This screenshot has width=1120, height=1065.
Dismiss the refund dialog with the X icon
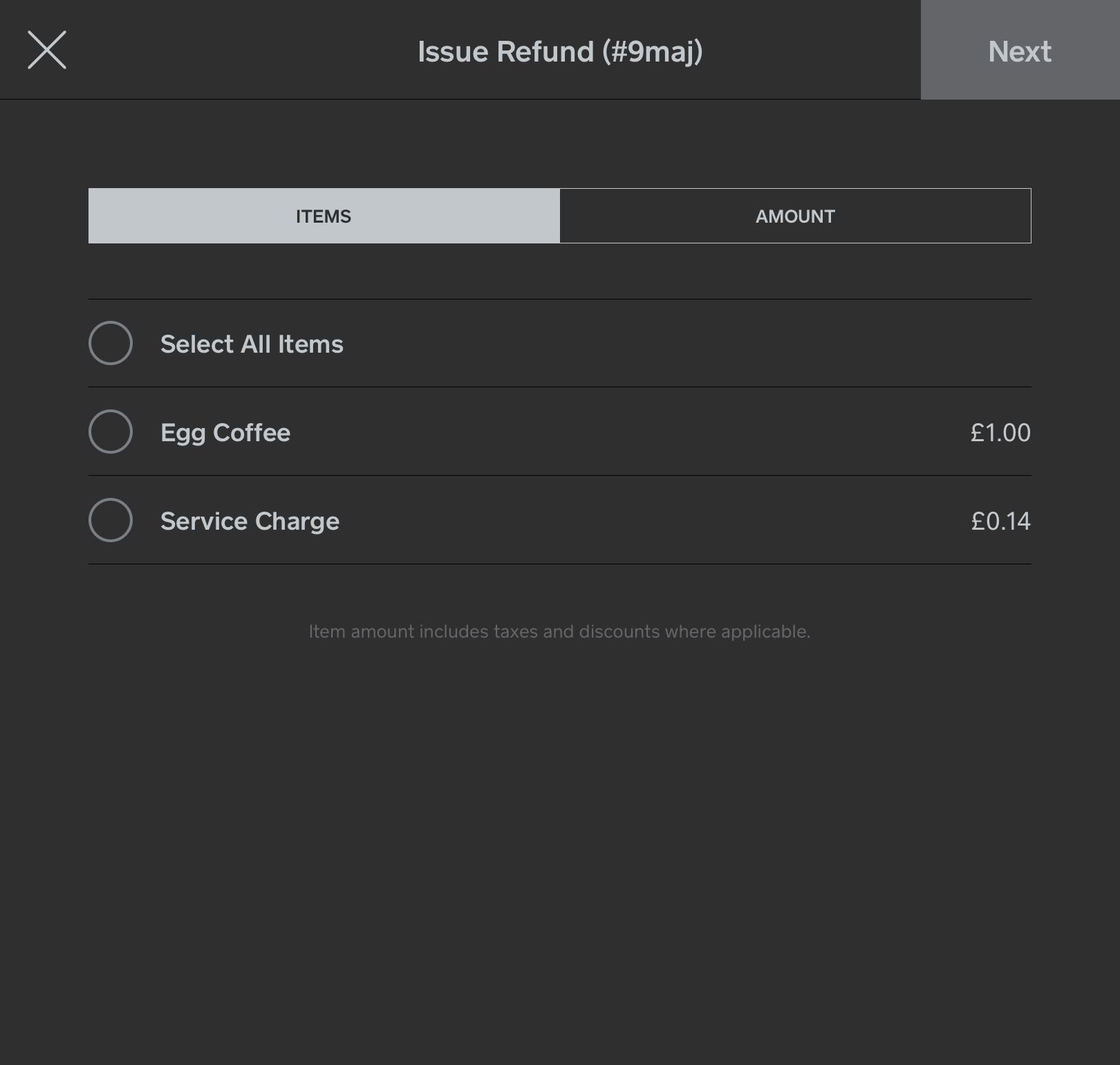click(47, 50)
